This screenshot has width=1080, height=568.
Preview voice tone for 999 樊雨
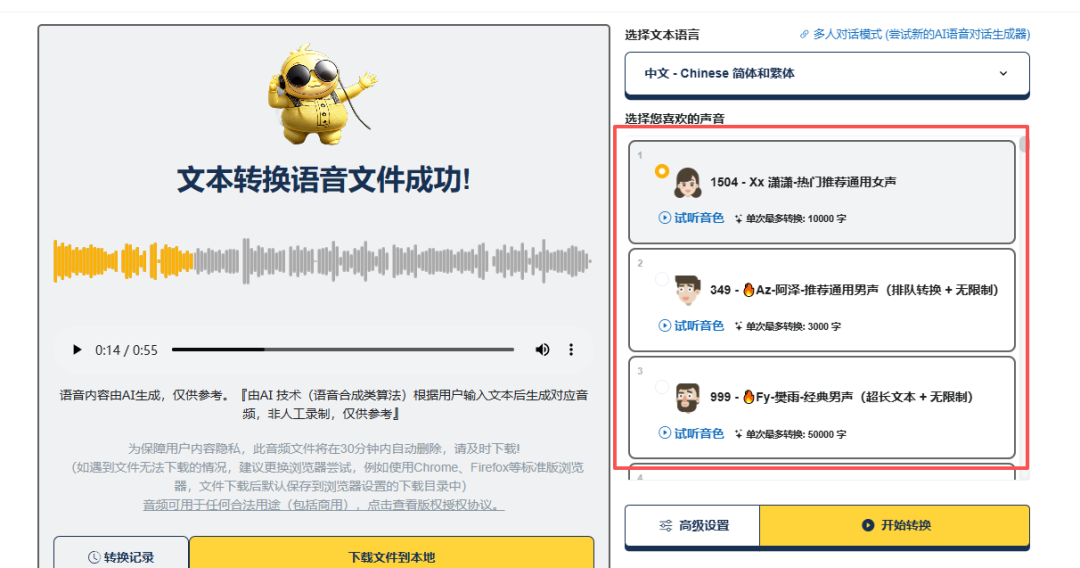(x=691, y=433)
